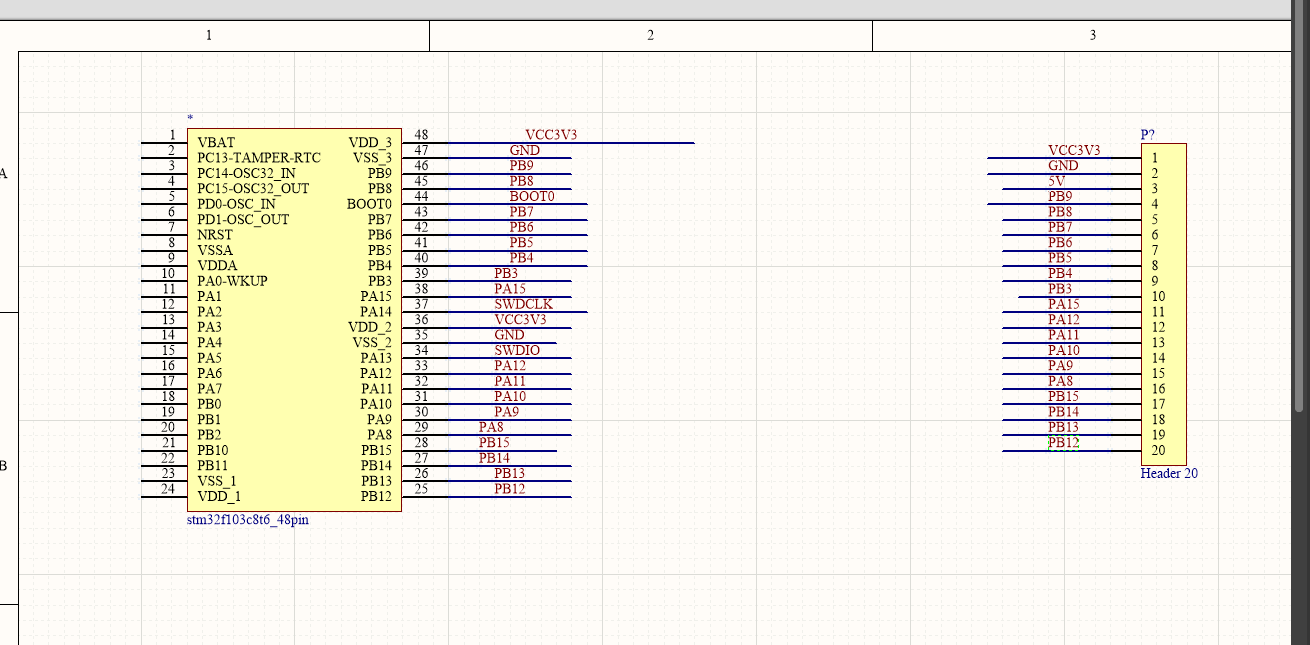1310x645 pixels.
Task: Click the PA10 net label at header pin 14
Action: [x=1064, y=350]
